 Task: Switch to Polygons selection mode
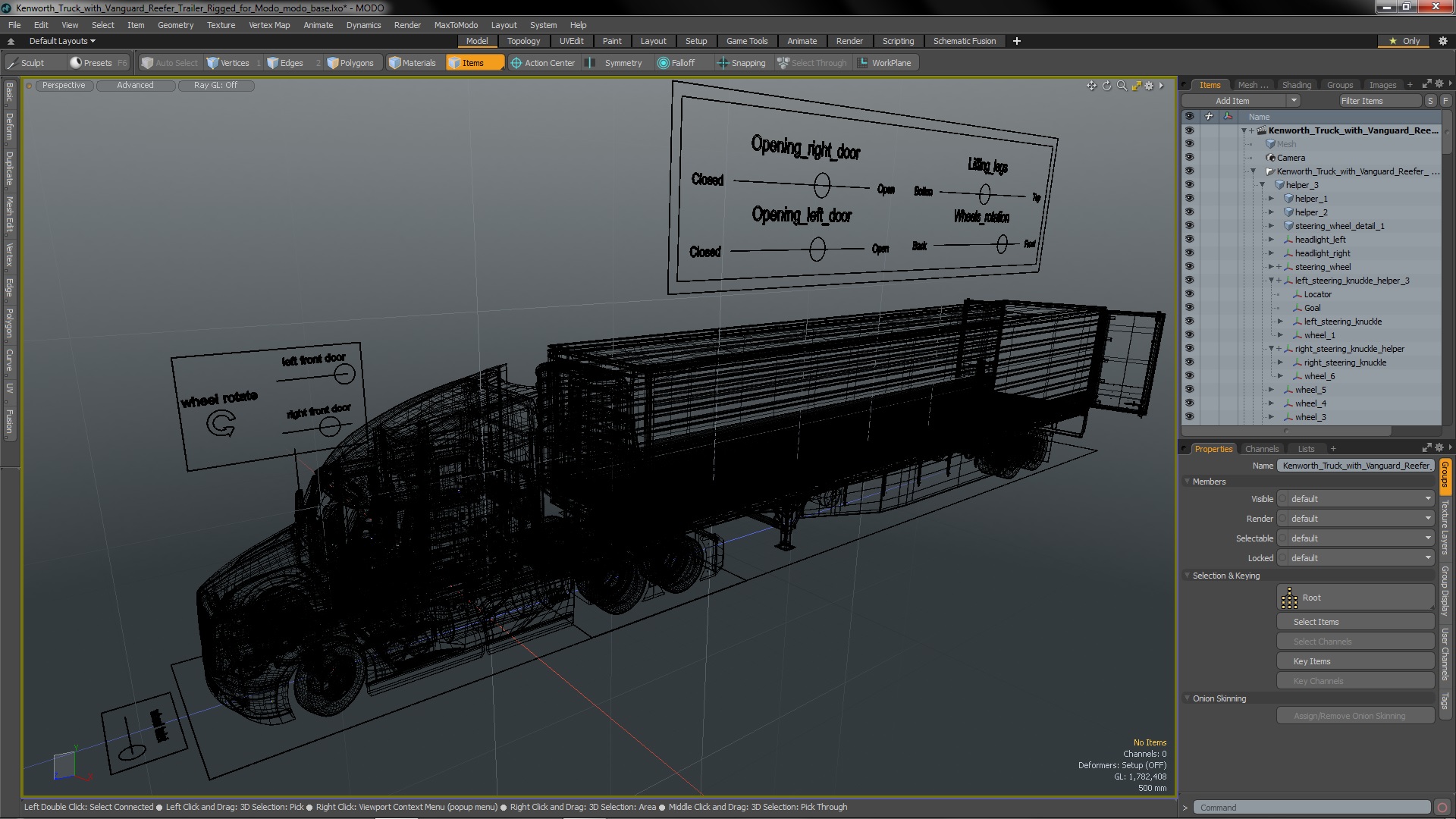[x=356, y=63]
